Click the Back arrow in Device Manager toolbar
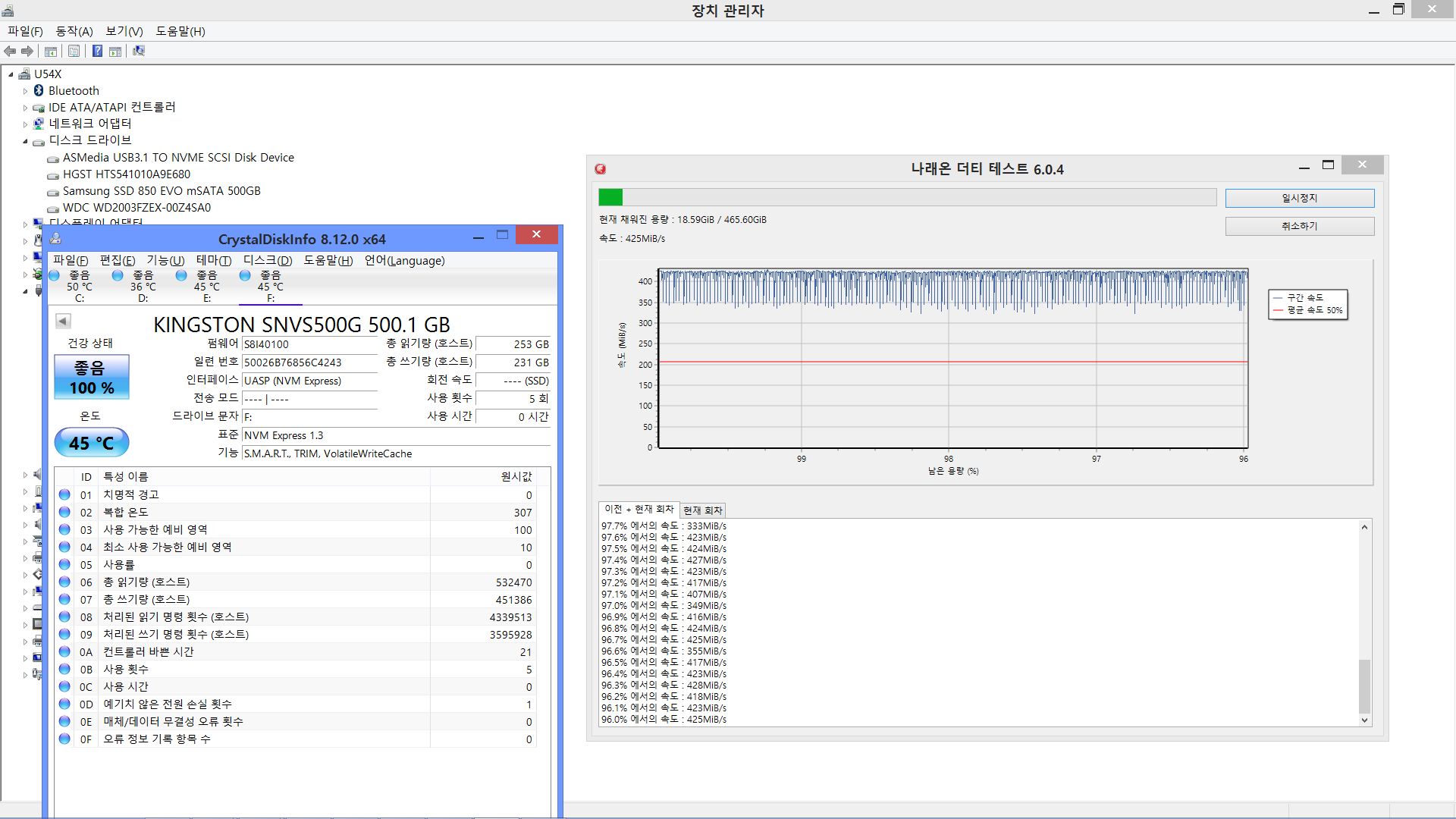The width and height of the screenshot is (1456, 819). coord(10,51)
